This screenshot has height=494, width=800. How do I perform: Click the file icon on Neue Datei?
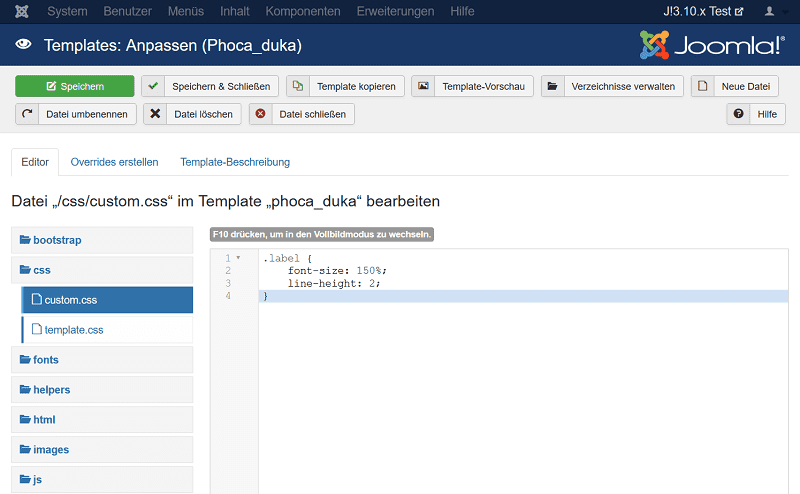pos(703,86)
